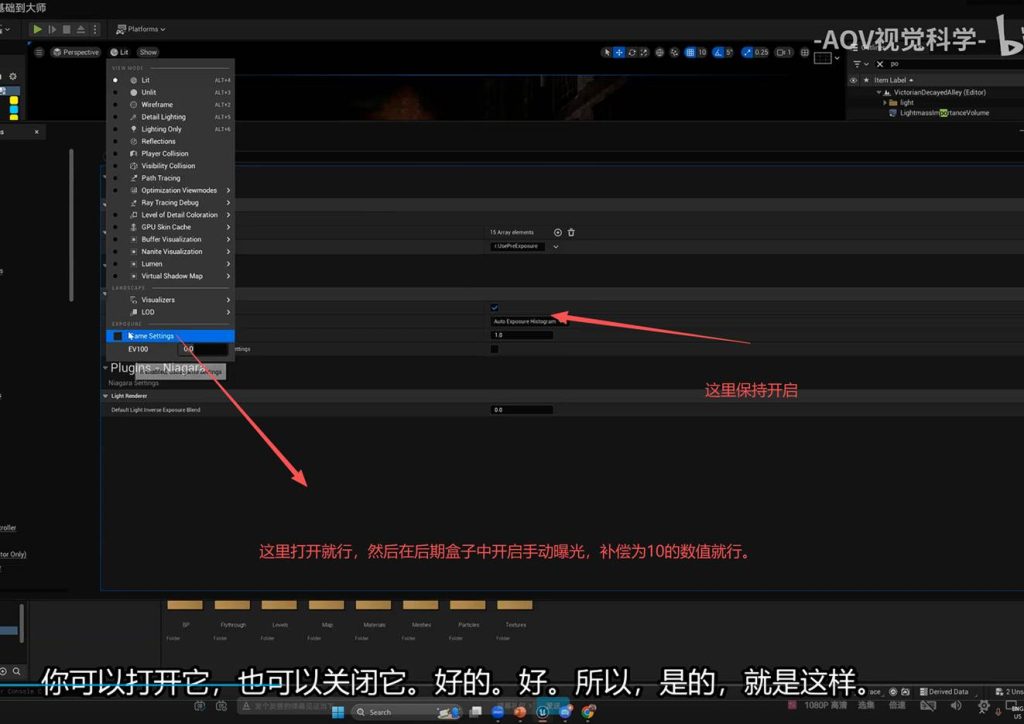
Task: Expand the light folder in Outliner
Action: 886,102
